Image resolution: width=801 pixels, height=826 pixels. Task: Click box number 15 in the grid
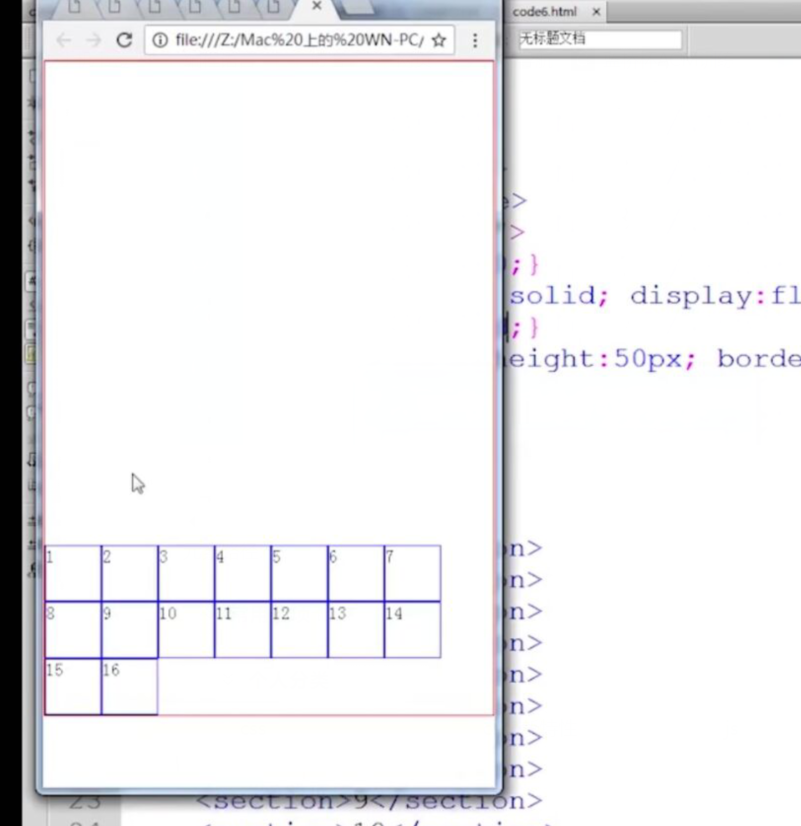[73, 686]
